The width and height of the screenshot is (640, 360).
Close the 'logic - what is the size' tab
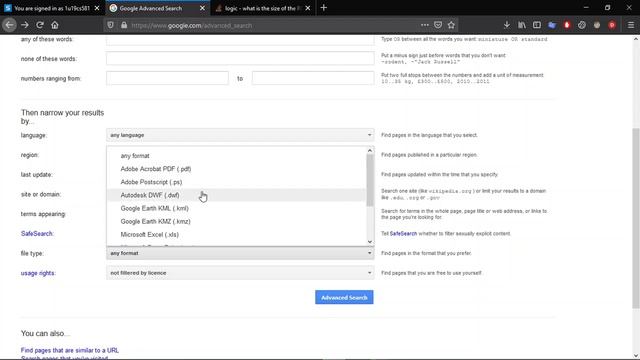307,8
